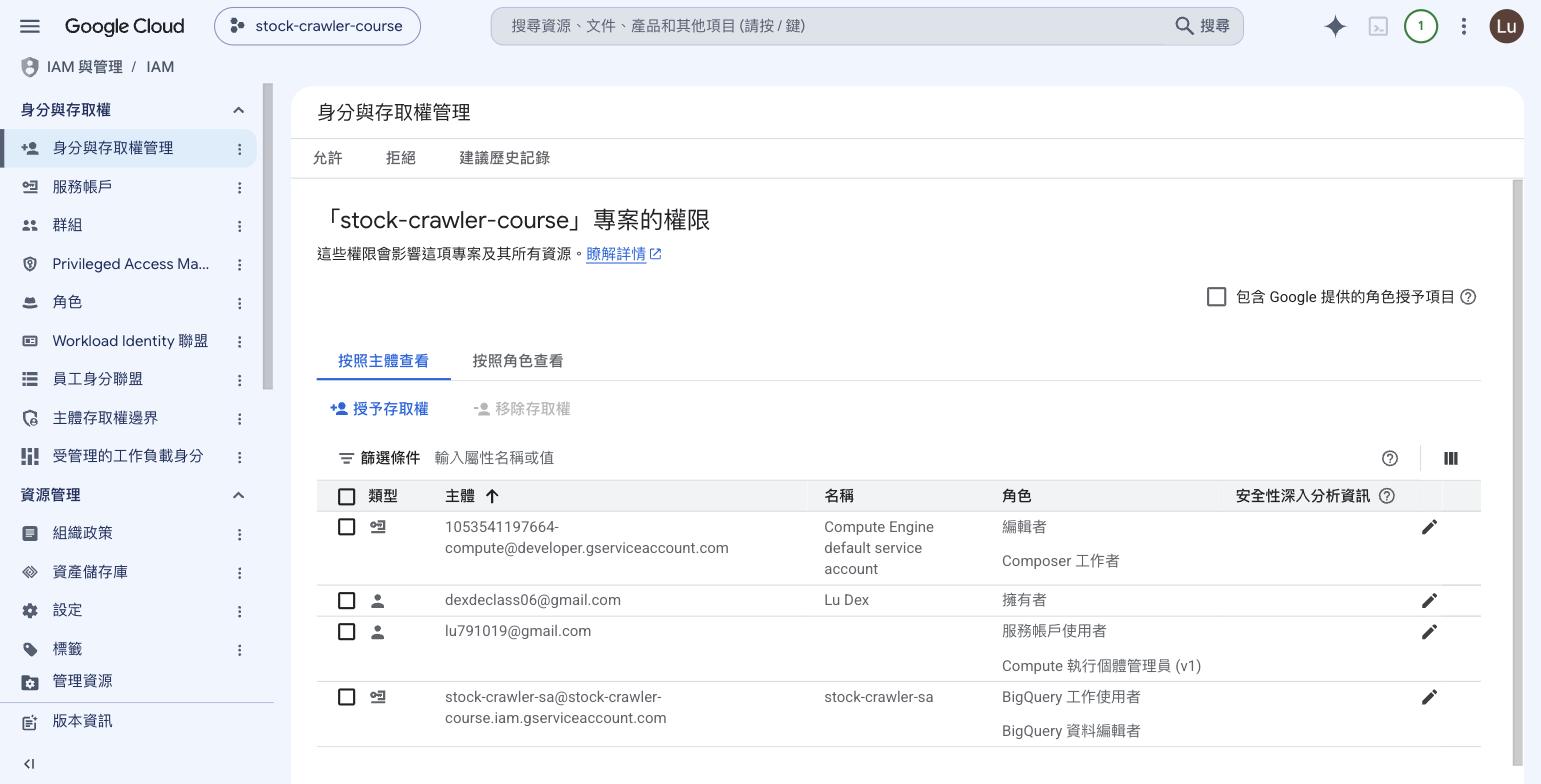Image resolution: width=1541 pixels, height=784 pixels.
Task: Switch to the 拒絕 tab
Action: [x=401, y=158]
